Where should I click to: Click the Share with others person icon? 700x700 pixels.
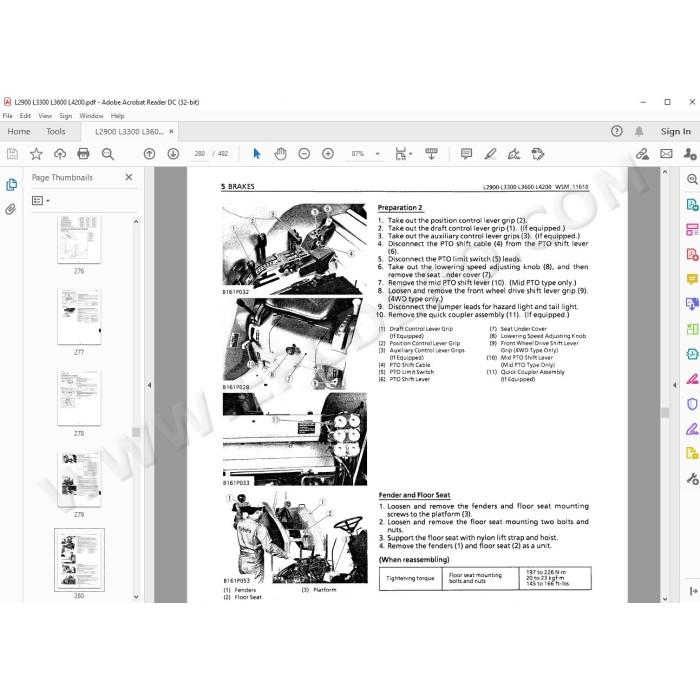690,154
